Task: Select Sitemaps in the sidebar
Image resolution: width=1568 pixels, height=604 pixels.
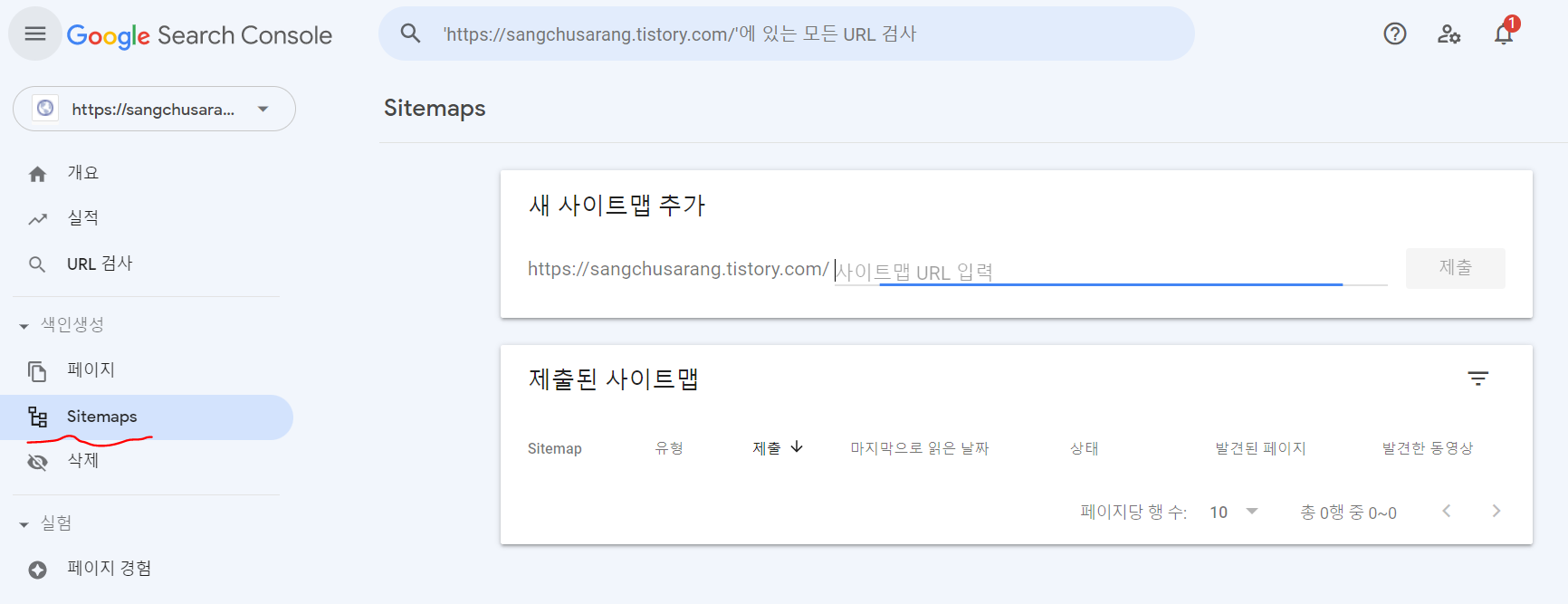Action: click(x=146, y=417)
